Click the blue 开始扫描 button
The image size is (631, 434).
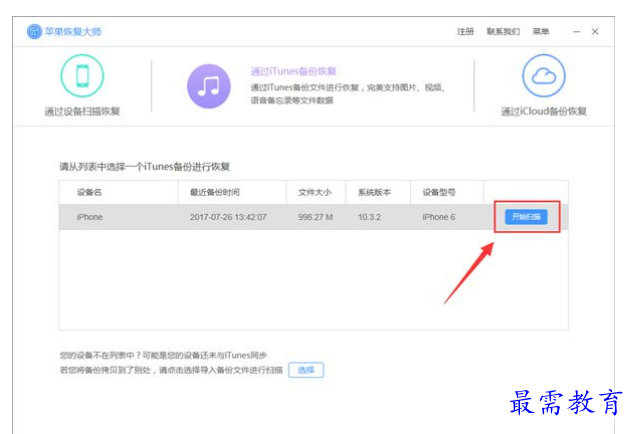(x=526, y=217)
